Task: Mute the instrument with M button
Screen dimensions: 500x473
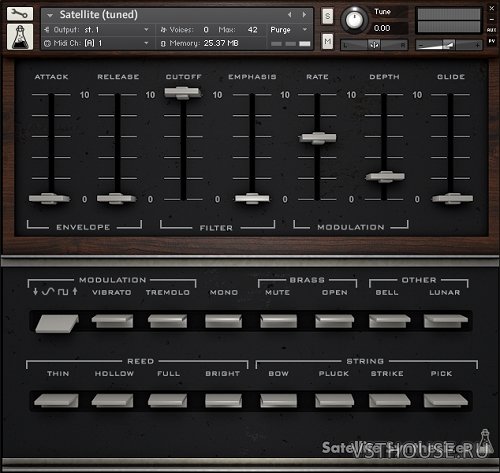Action: (x=328, y=42)
